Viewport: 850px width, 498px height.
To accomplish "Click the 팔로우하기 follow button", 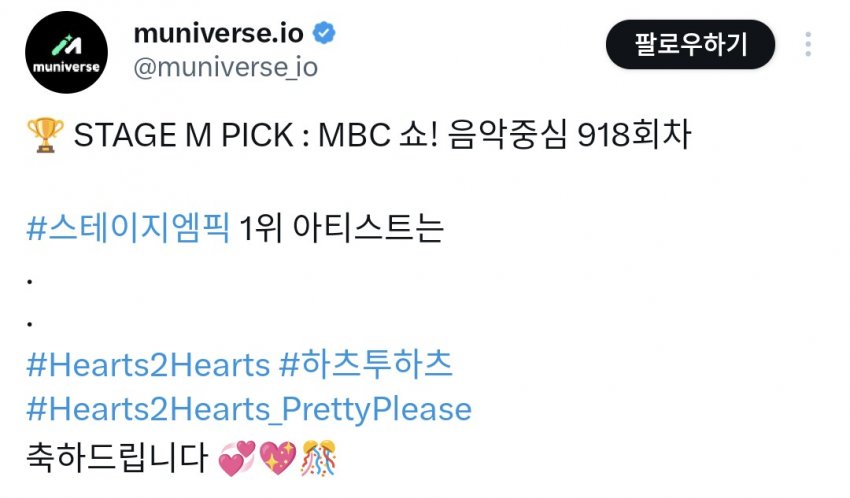I will click(690, 44).
